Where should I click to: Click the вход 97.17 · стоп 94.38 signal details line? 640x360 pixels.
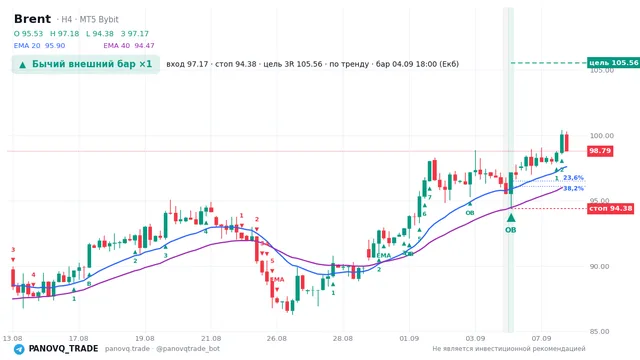click(313, 64)
